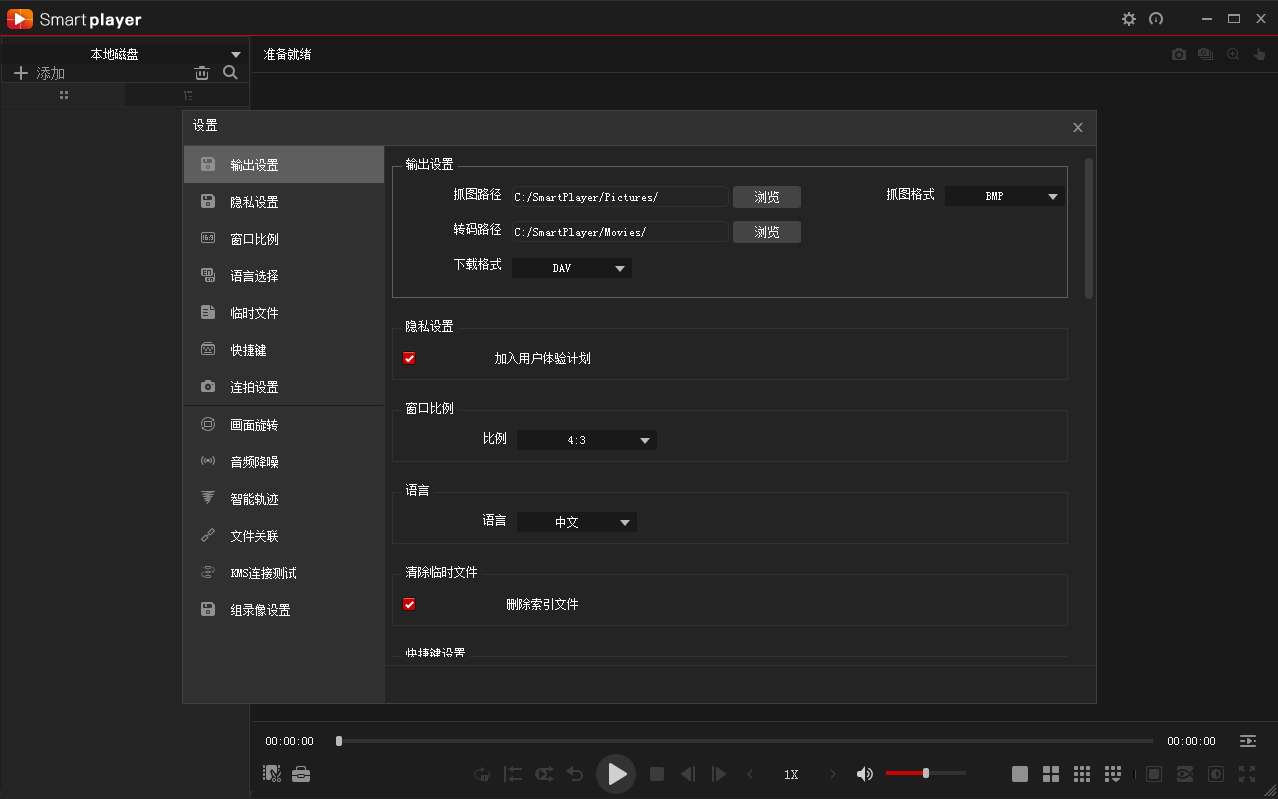1278x799 pixels.
Task: Uncheck 加入用户体验计划 checkbox
Action: coord(409,358)
